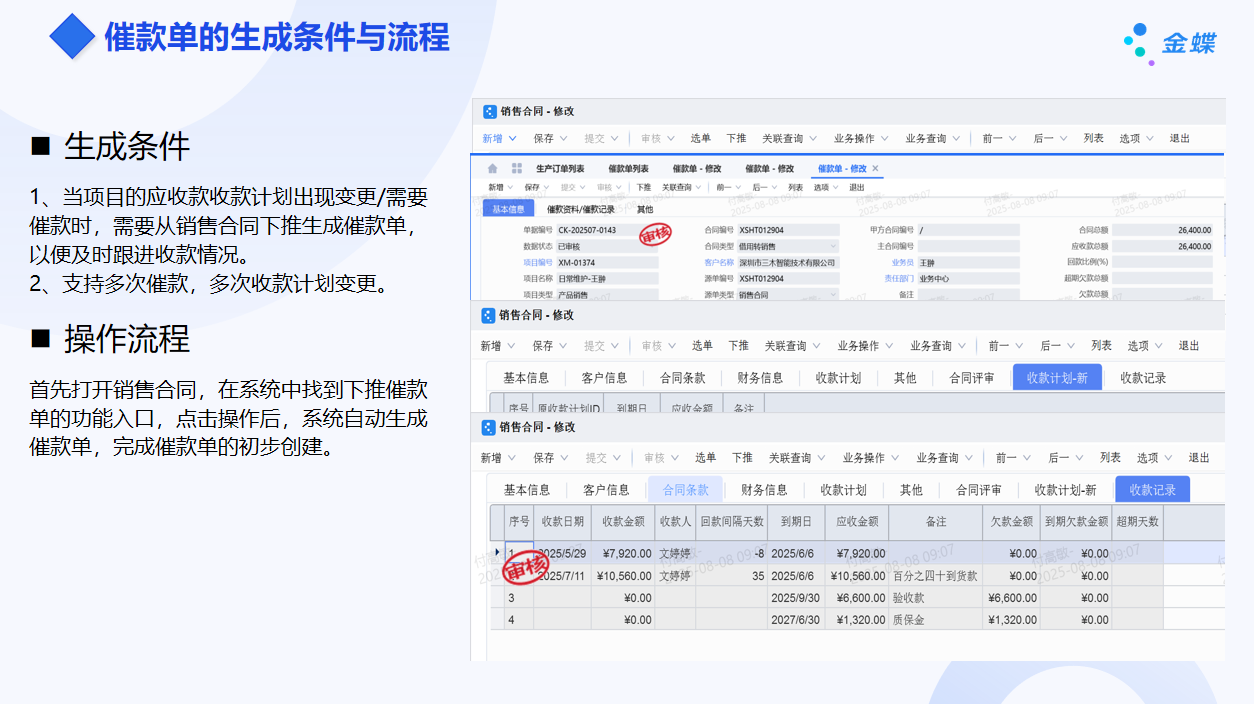Click the home icon in the tab bar

coord(492,169)
